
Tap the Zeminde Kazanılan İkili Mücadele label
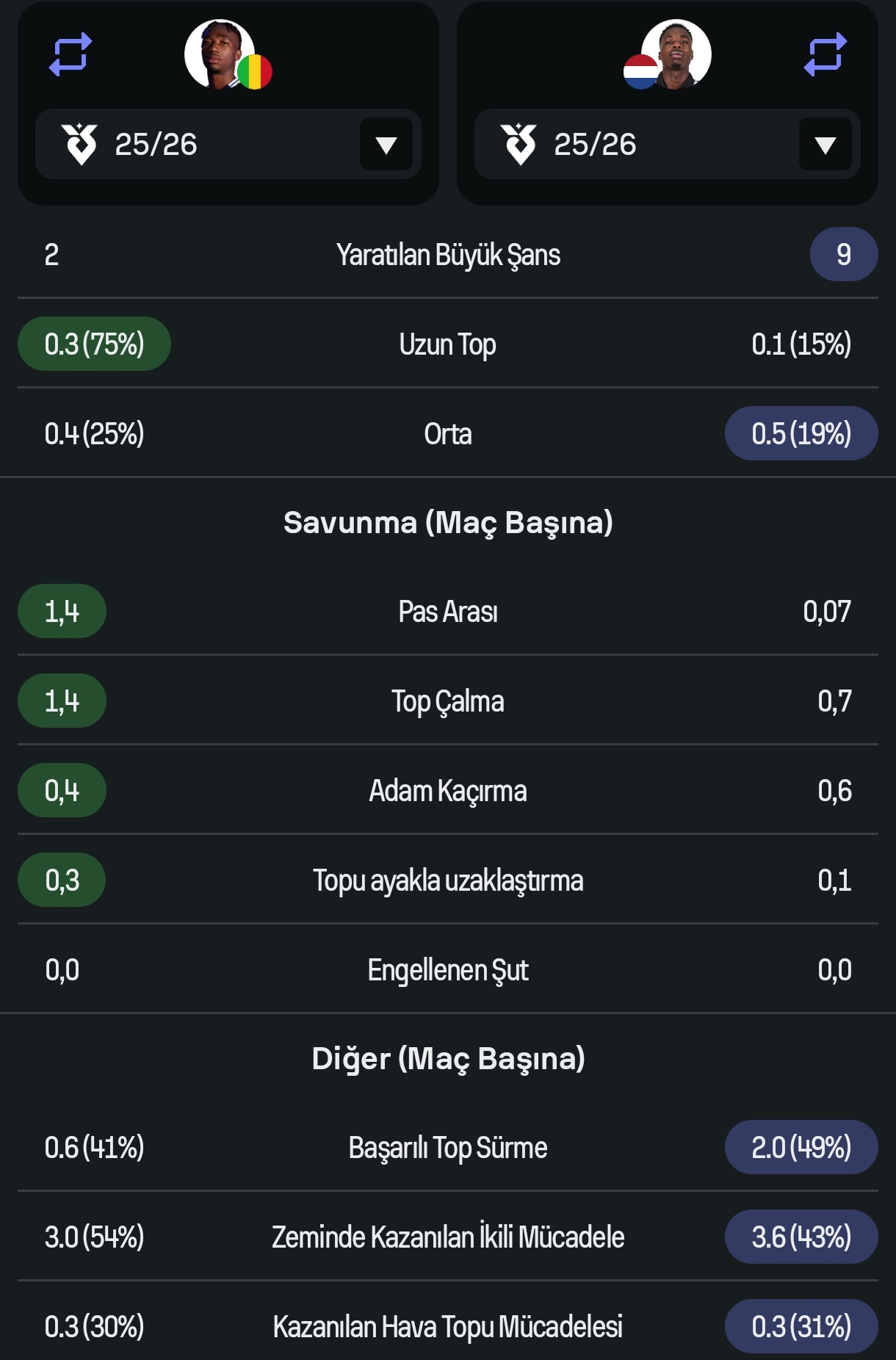pyautogui.click(x=448, y=1237)
